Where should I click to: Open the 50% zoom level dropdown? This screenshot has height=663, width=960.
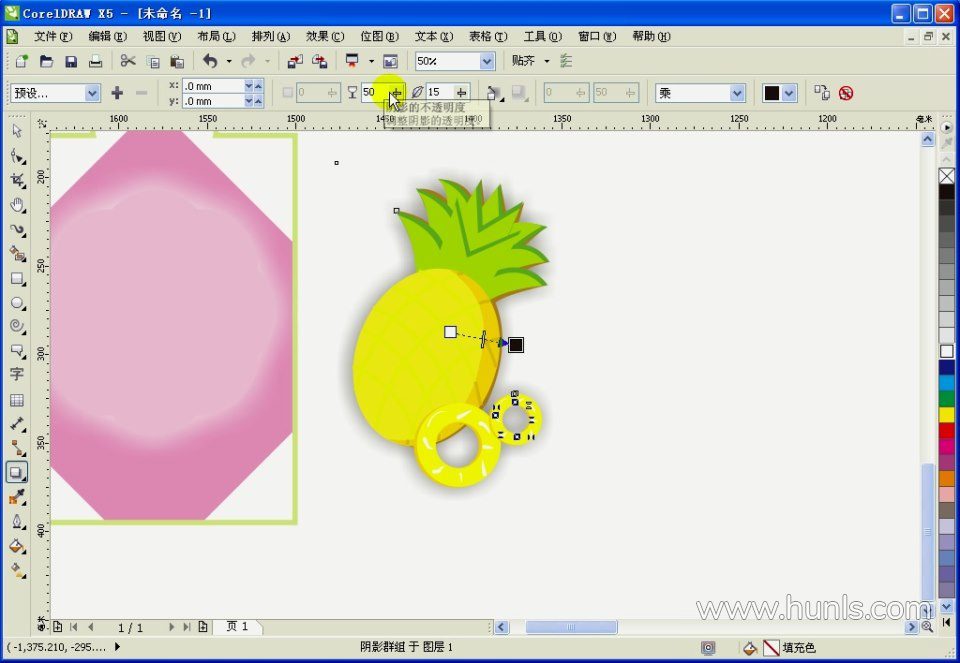[487, 62]
